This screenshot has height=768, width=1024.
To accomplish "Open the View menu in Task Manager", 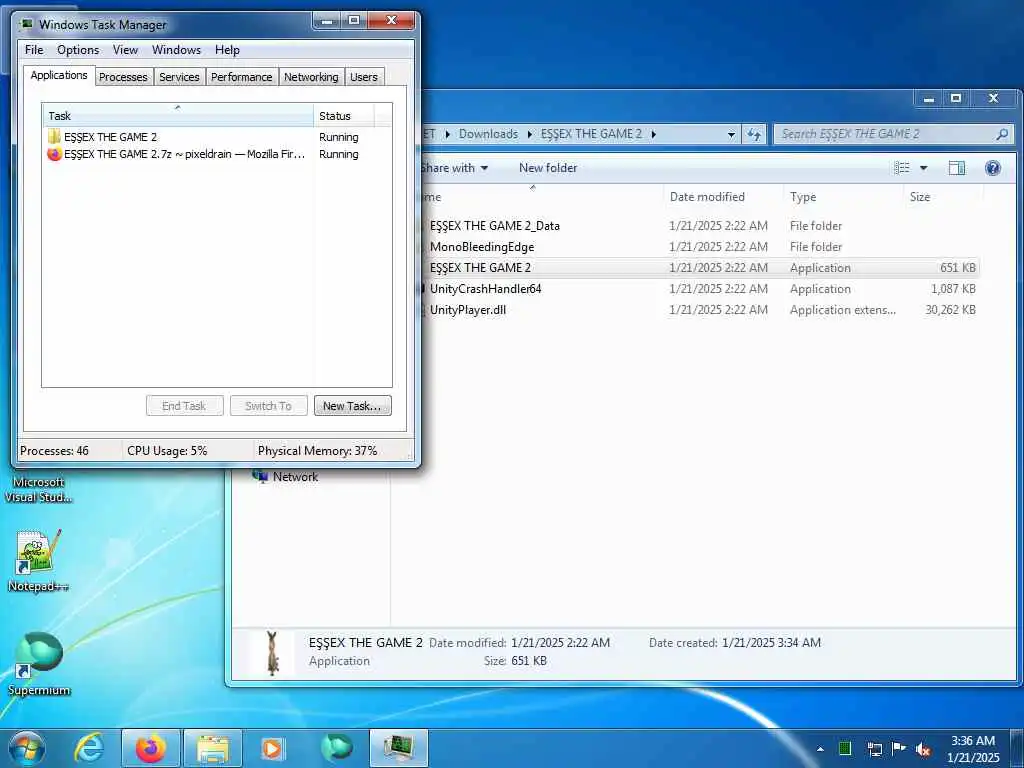I will click(x=125, y=50).
